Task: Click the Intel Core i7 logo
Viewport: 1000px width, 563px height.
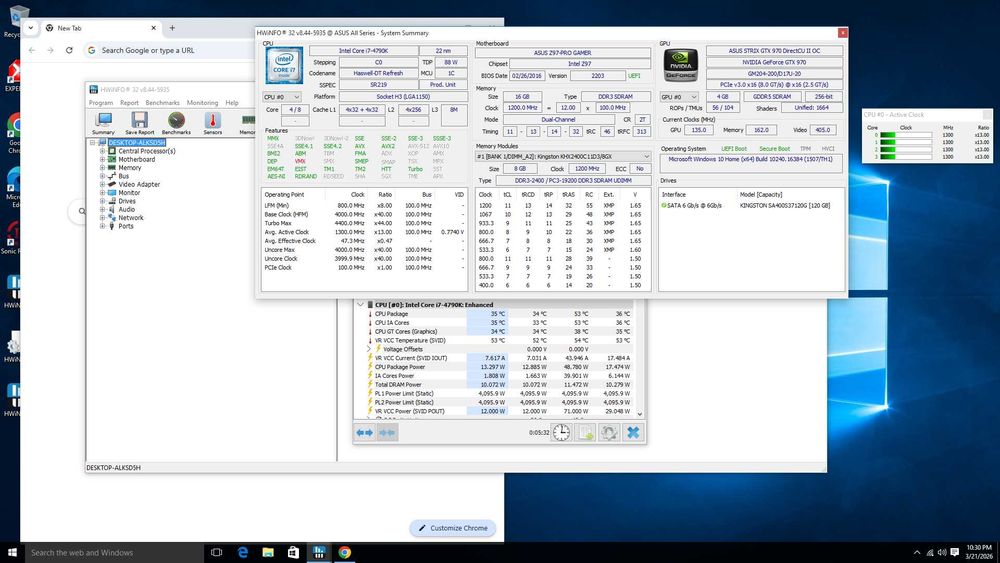Action: click(284, 65)
